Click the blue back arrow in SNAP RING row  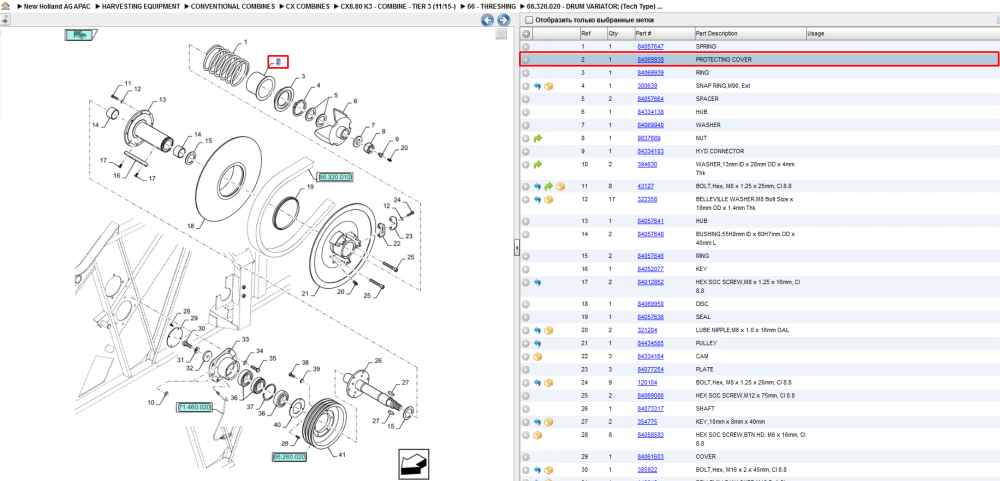(x=538, y=86)
